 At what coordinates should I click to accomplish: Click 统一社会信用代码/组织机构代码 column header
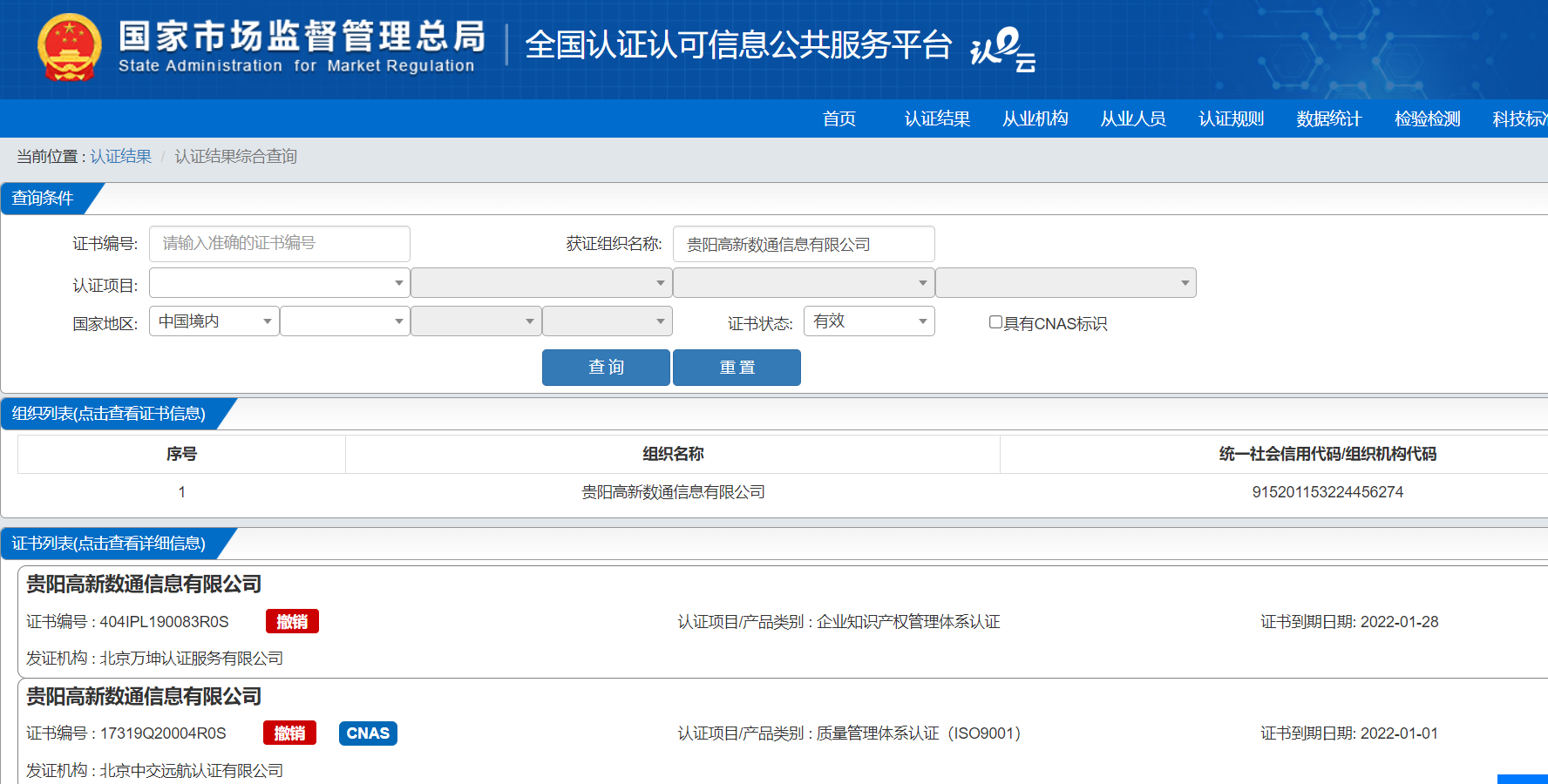point(1327,454)
